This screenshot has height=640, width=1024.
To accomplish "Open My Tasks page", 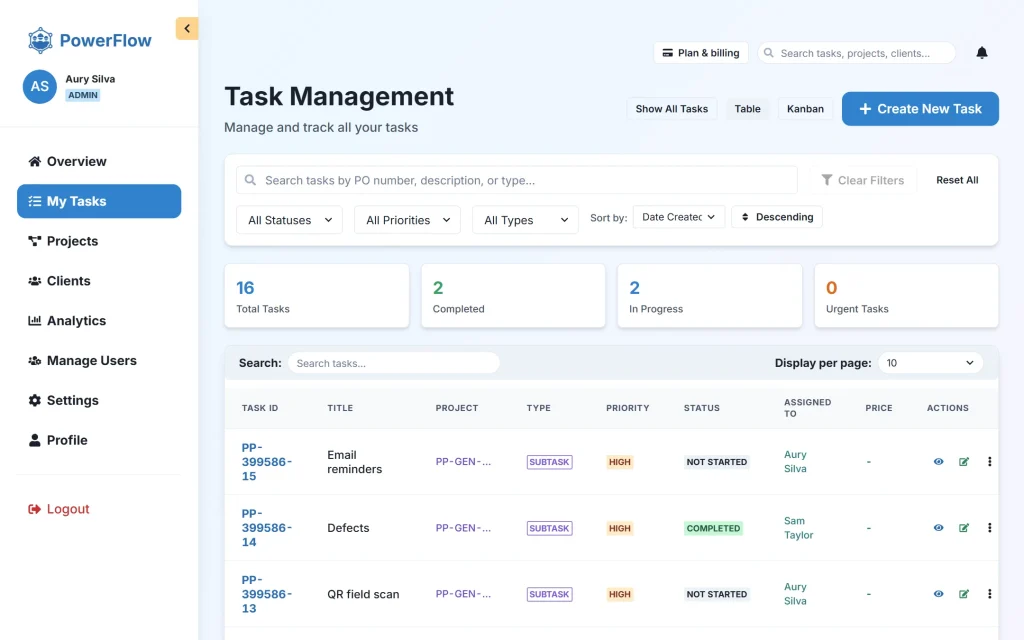I will pos(99,201).
